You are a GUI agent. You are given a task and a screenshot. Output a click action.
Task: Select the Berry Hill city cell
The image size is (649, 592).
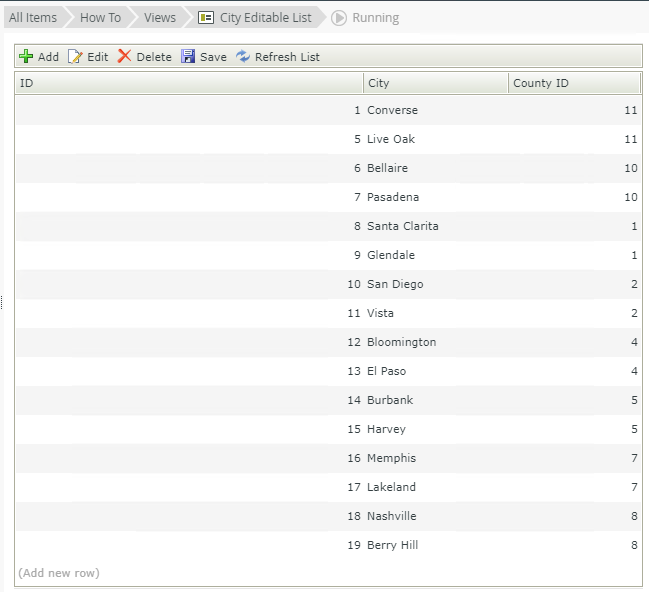click(x=392, y=545)
